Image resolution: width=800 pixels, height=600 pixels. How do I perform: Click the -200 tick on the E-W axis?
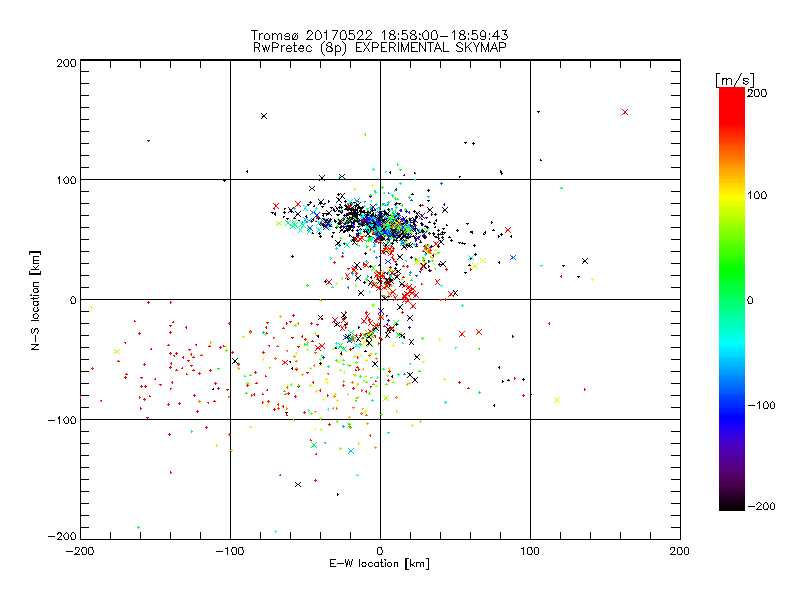[x=80, y=551]
